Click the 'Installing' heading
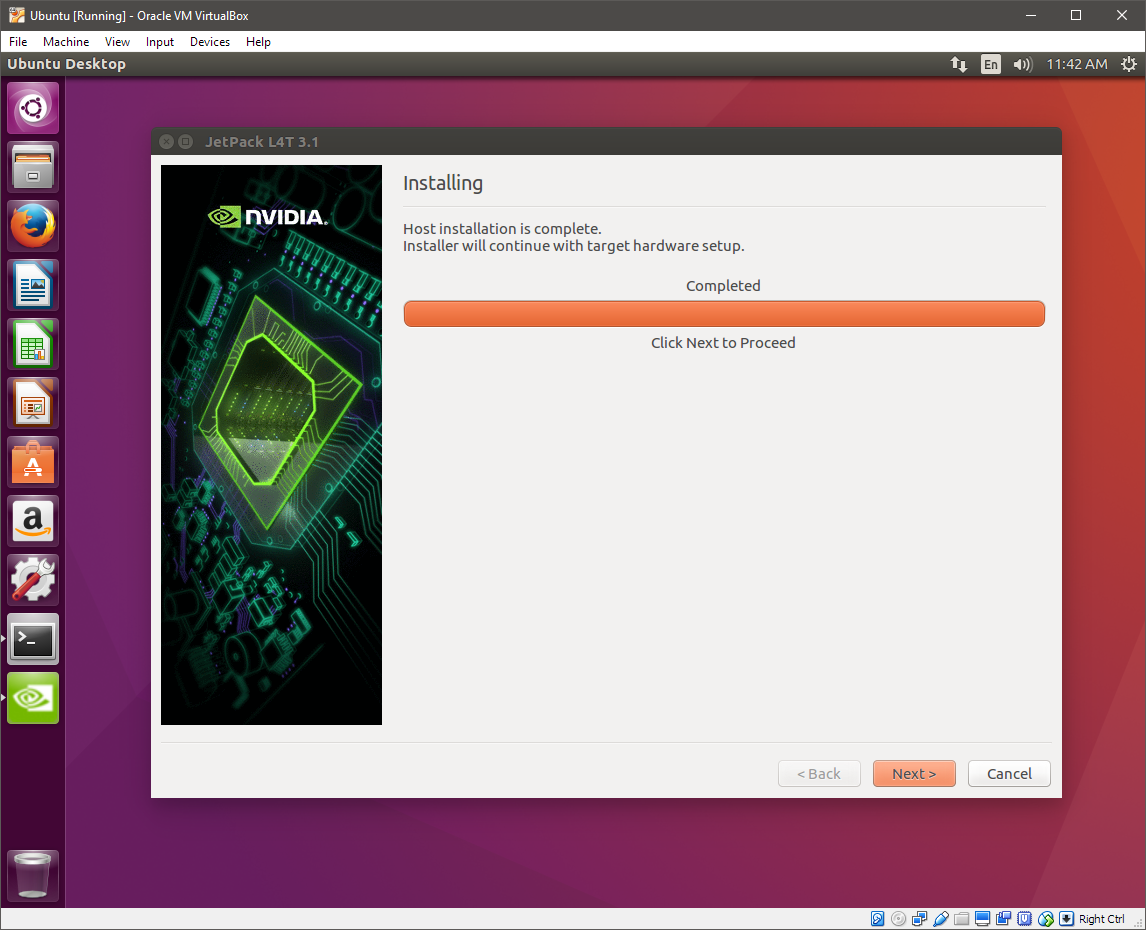1146x930 pixels. (443, 183)
